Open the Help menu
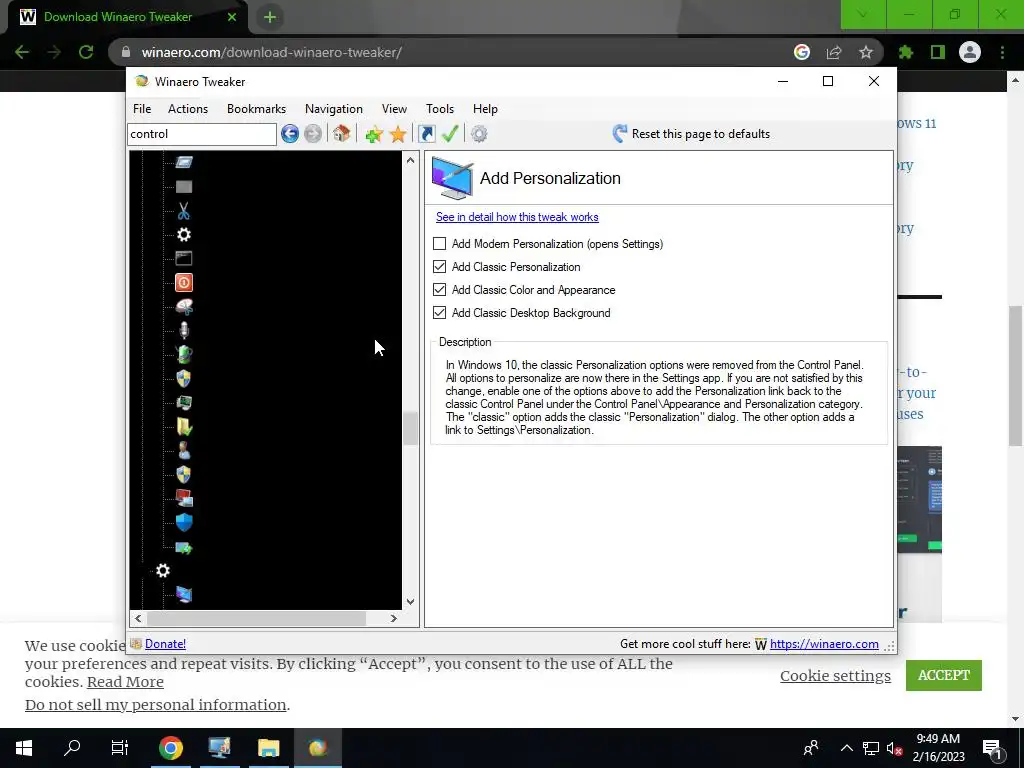This screenshot has height=768, width=1024. pyautogui.click(x=485, y=109)
